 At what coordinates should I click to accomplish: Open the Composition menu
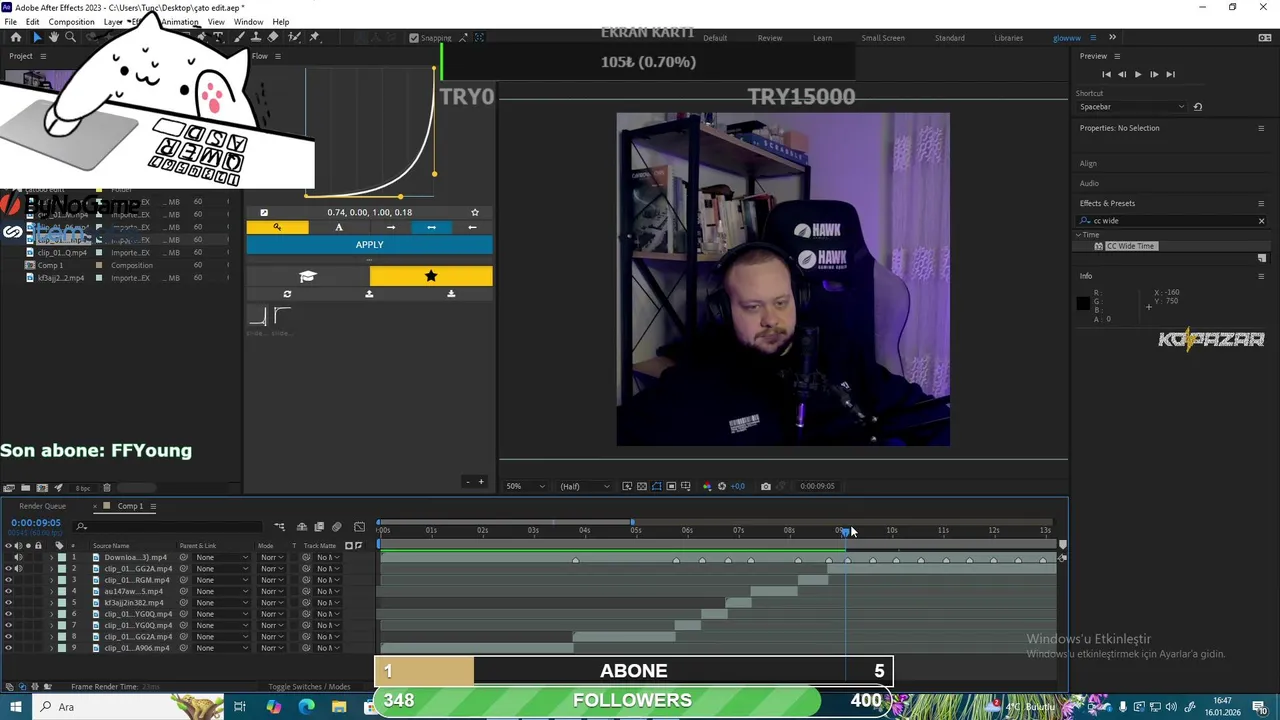pos(71,22)
